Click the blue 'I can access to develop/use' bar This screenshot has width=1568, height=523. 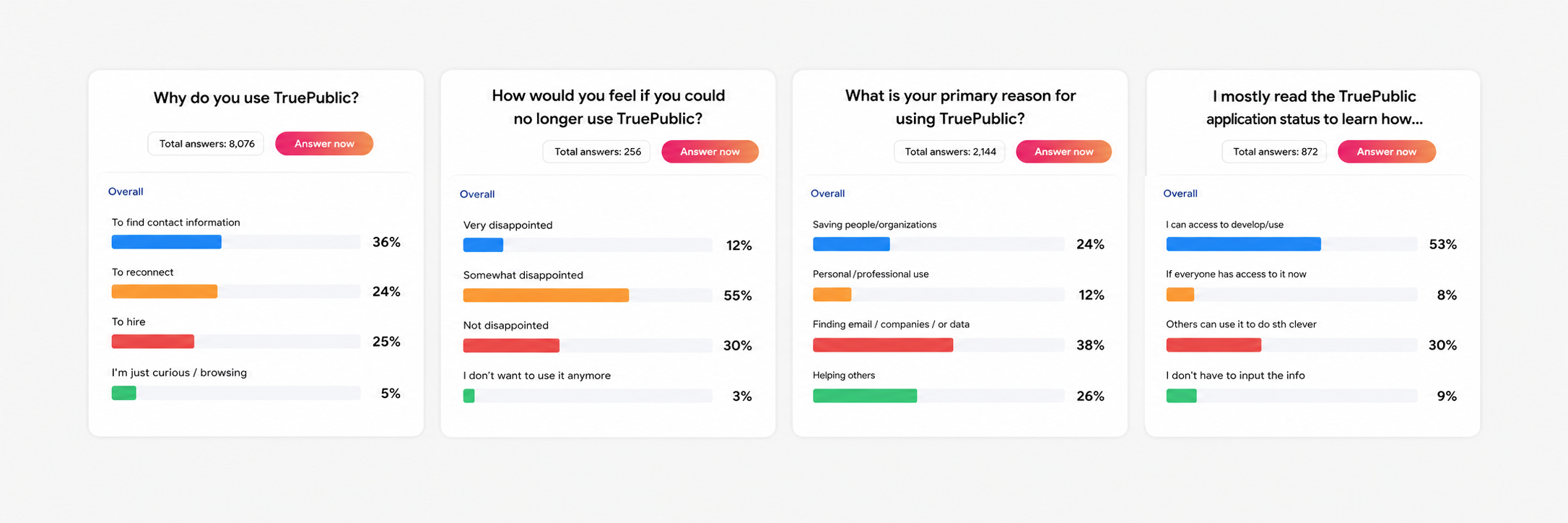tap(1243, 244)
